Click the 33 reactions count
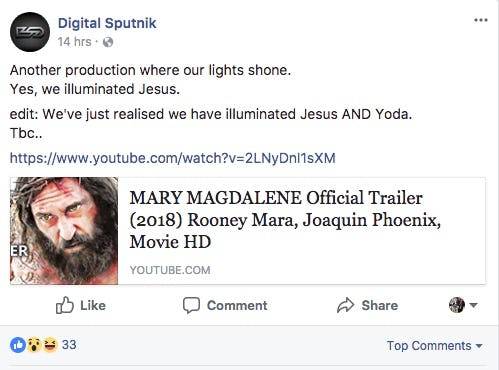The height and width of the screenshot is (370, 499). click(69, 345)
